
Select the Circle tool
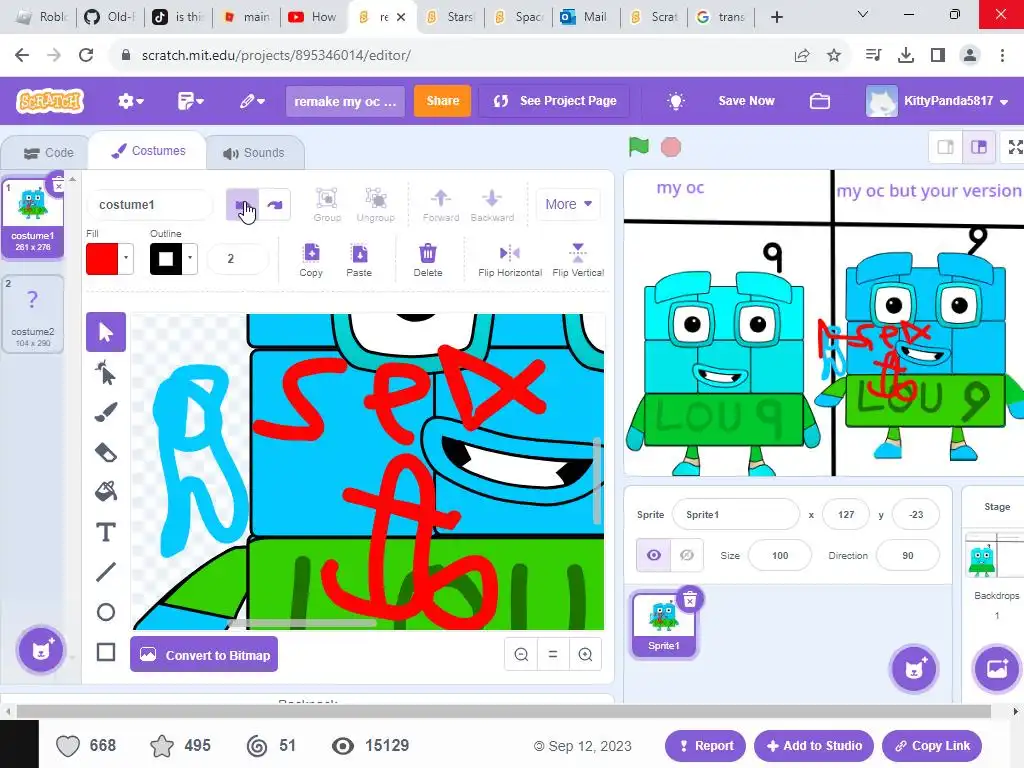click(x=106, y=612)
